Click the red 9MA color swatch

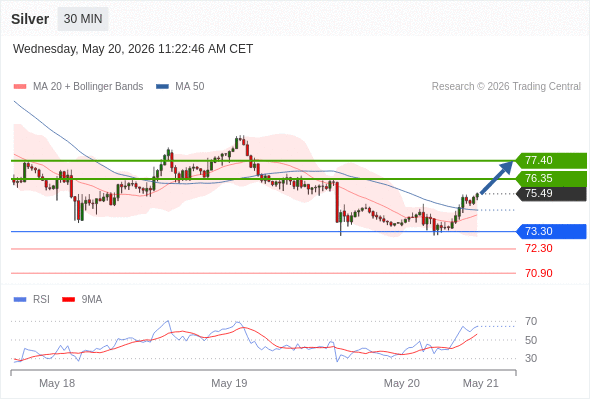click(x=68, y=300)
